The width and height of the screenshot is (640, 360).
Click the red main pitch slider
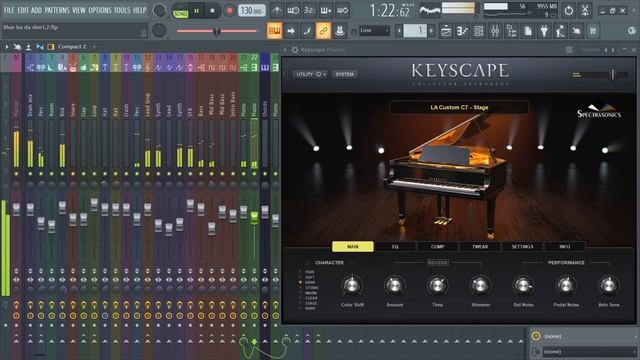coord(217,31)
